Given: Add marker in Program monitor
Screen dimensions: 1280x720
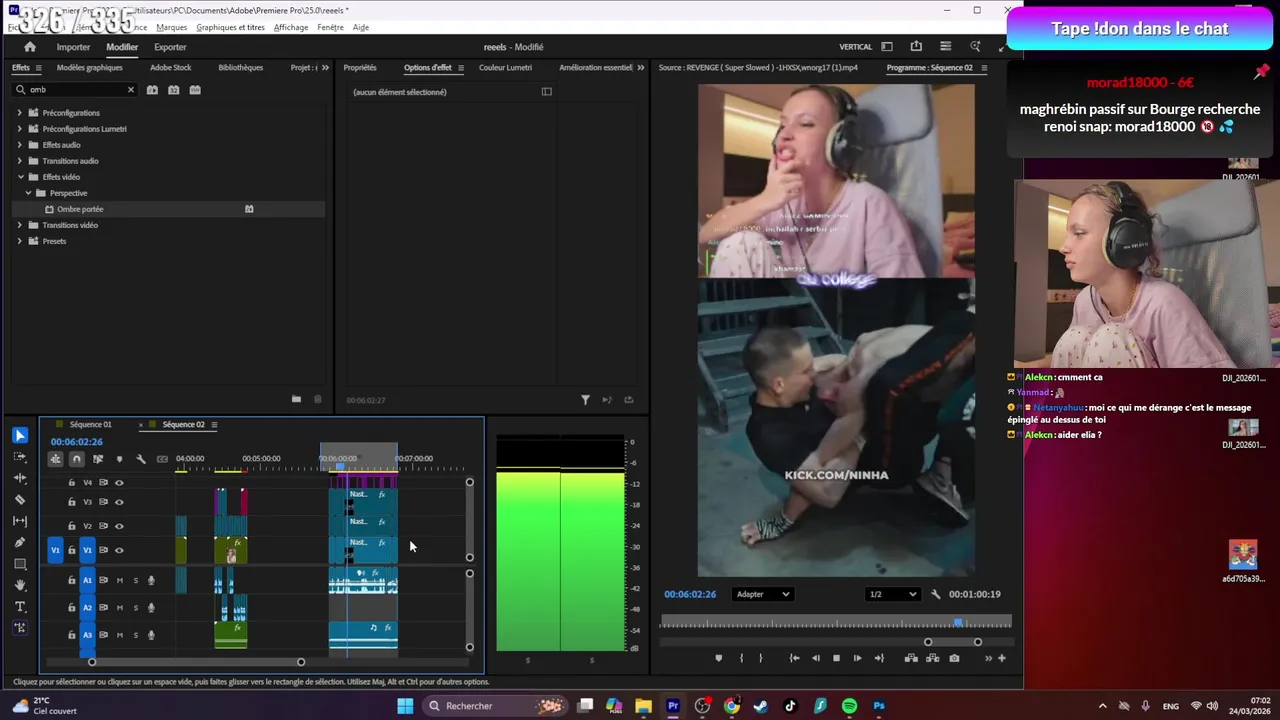Looking at the screenshot, I should (718, 658).
